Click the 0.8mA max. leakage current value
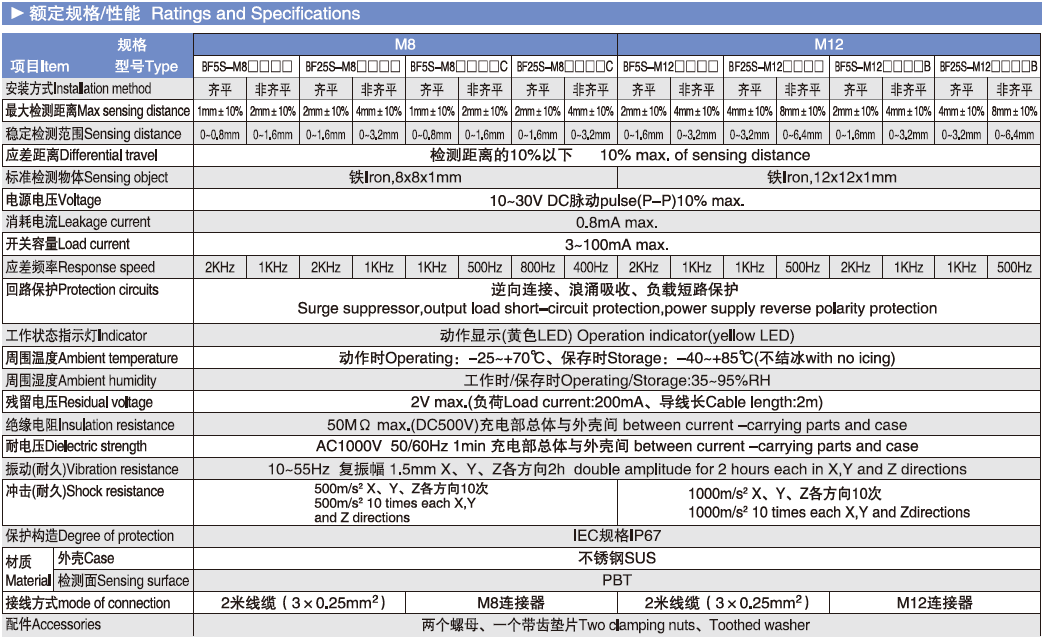Image resolution: width=1045 pixels, height=640 pixels. point(616,222)
